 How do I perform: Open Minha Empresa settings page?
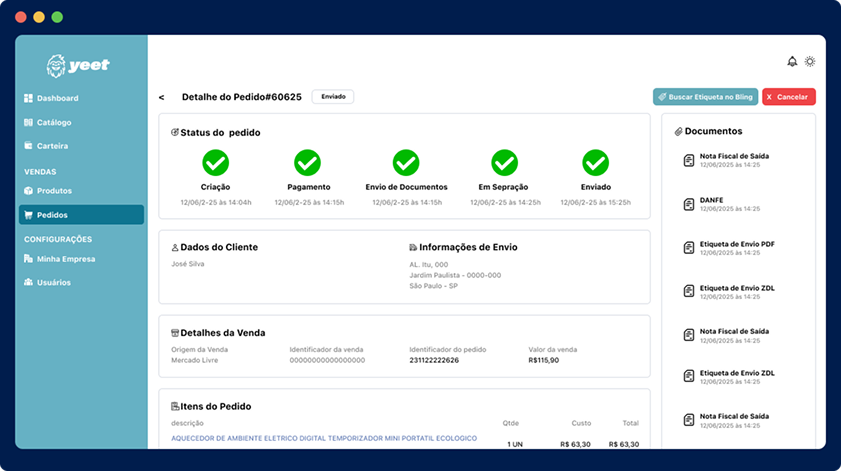click(66, 259)
